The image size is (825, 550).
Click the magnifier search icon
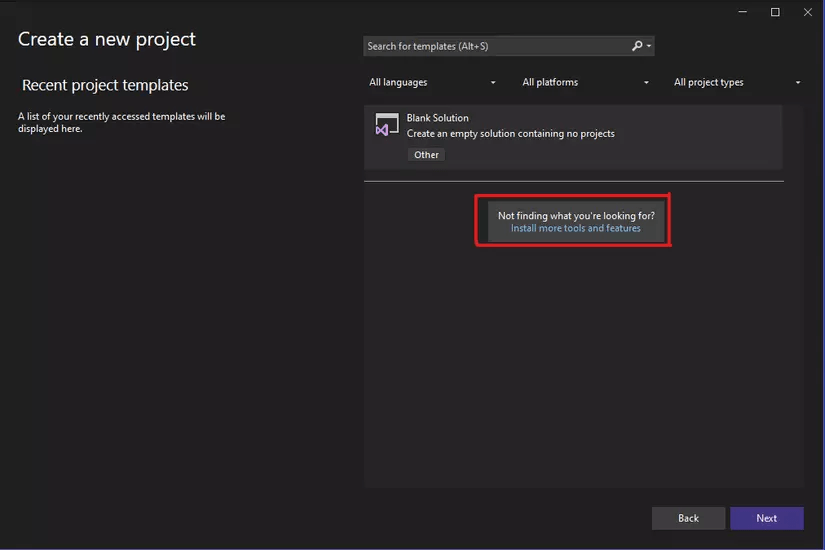coord(637,46)
